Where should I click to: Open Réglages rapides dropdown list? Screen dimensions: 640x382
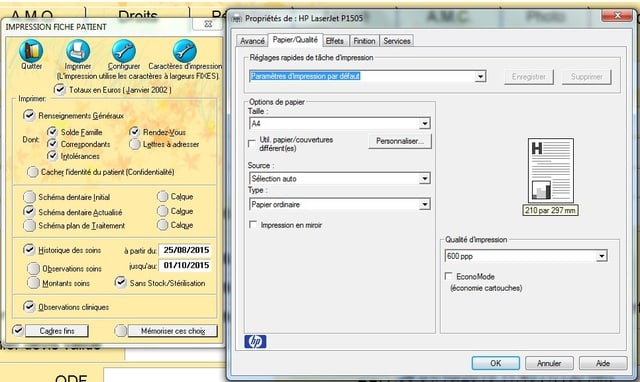pyautogui.click(x=480, y=76)
